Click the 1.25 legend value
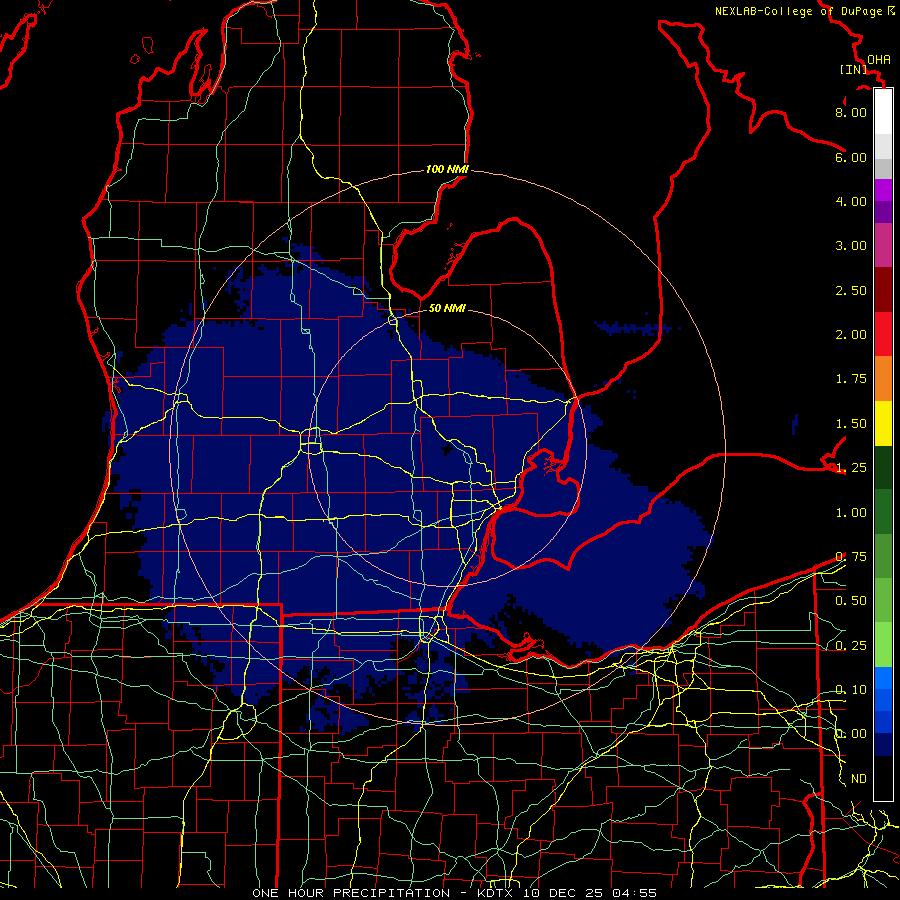The height and width of the screenshot is (900, 900). pyautogui.click(x=851, y=468)
